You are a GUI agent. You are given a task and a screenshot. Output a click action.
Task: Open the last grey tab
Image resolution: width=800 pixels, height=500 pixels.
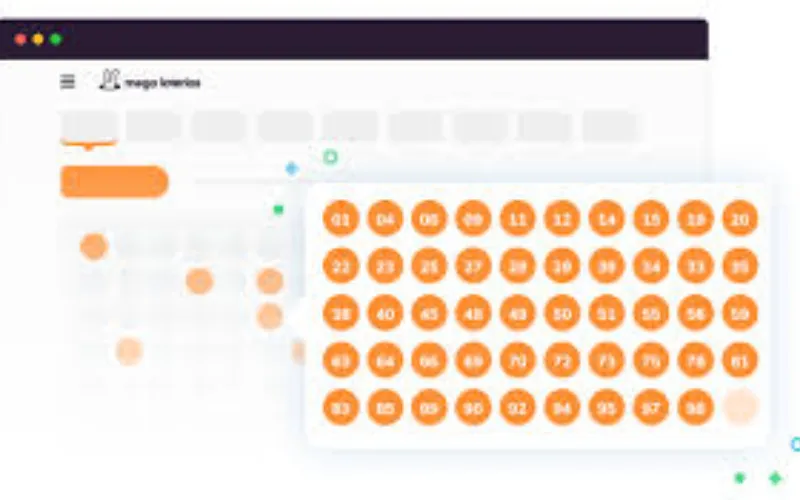[x=610, y=127]
